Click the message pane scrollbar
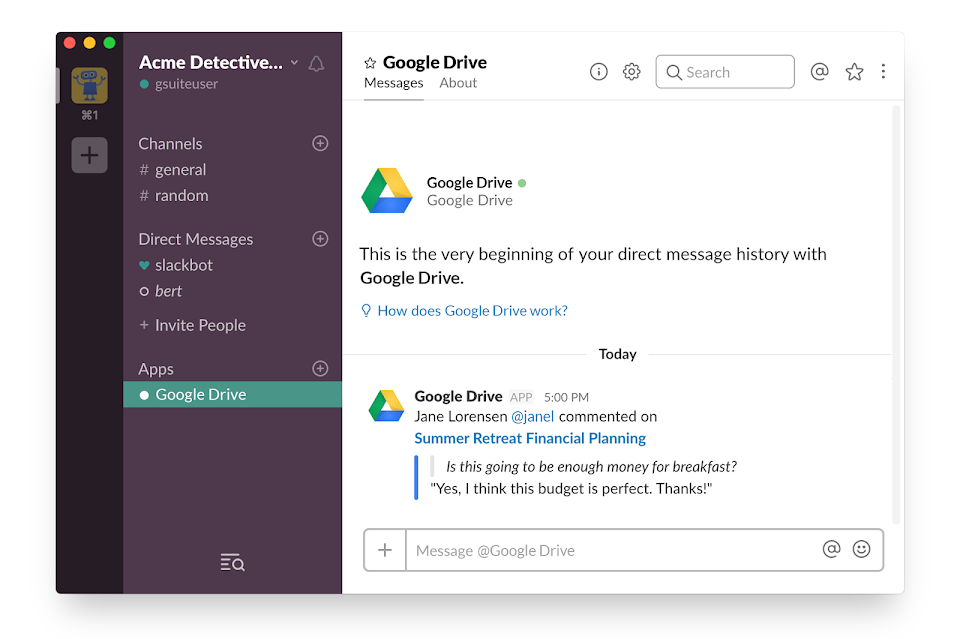 pyautogui.click(x=896, y=315)
